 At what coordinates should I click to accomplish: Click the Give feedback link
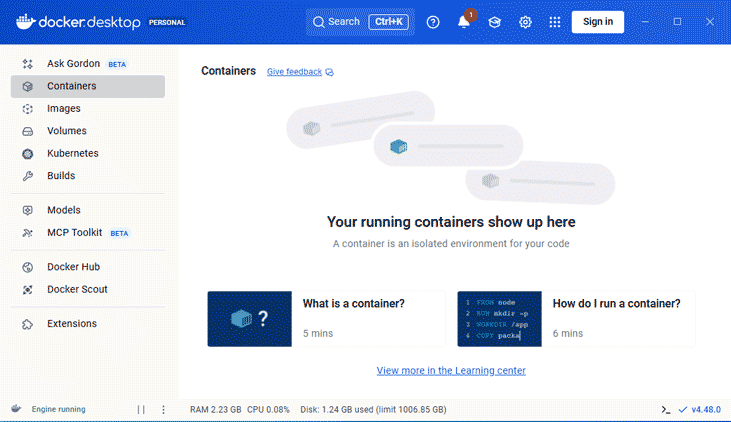click(x=294, y=72)
